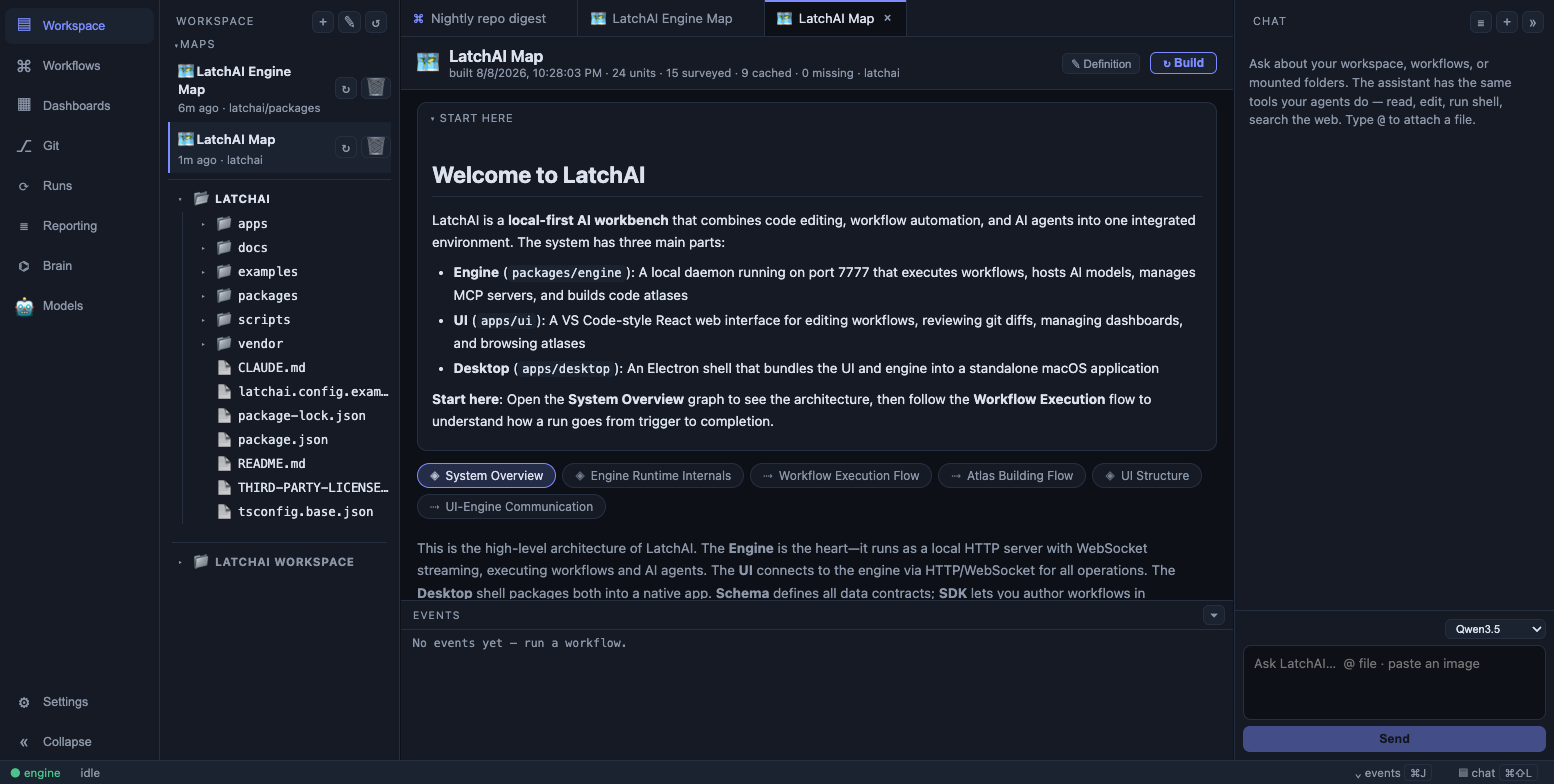Screen dimensions: 1554x784
Task: Expand the vendor folder
Action: (x=203, y=344)
